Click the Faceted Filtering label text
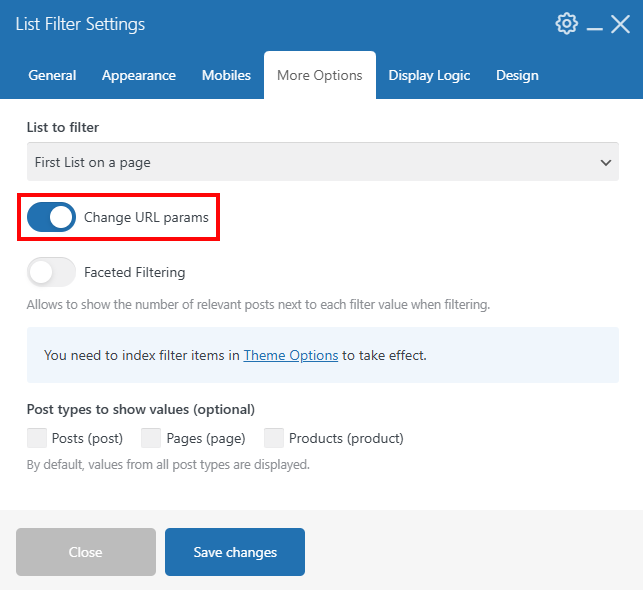643x590 pixels. (x=135, y=272)
